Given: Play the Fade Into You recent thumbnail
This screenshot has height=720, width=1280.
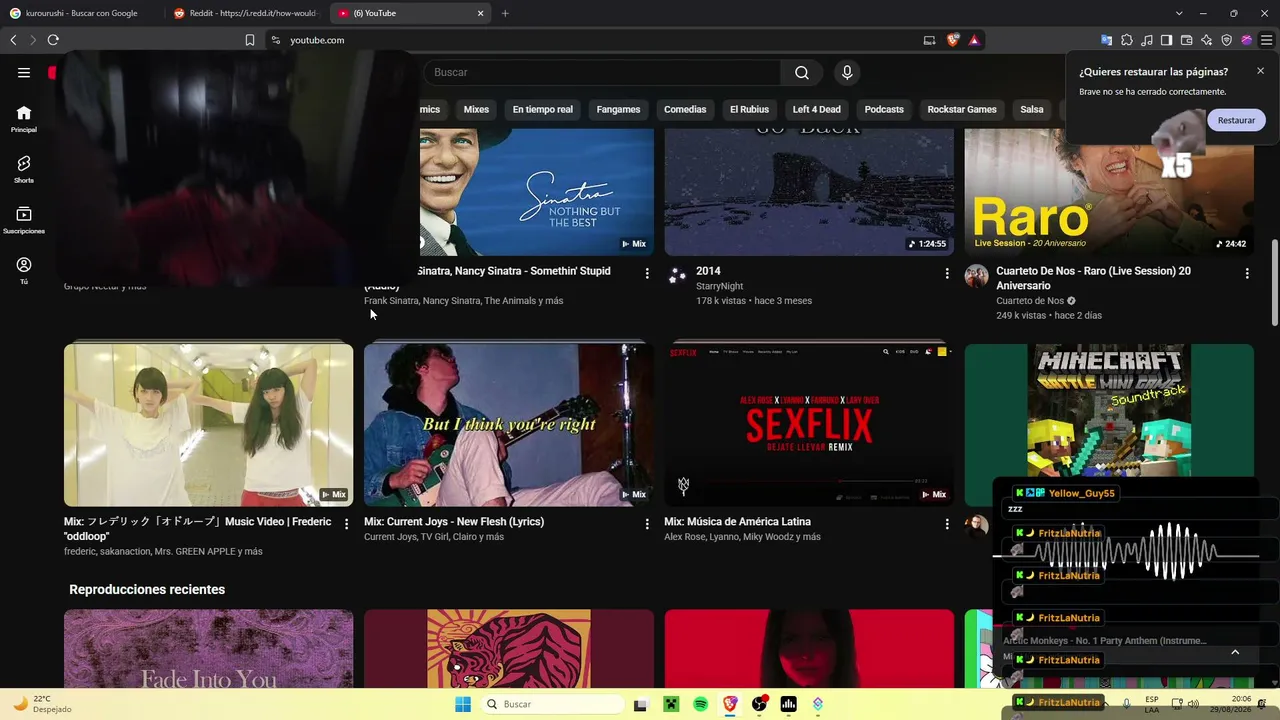Looking at the screenshot, I should coord(208,649).
